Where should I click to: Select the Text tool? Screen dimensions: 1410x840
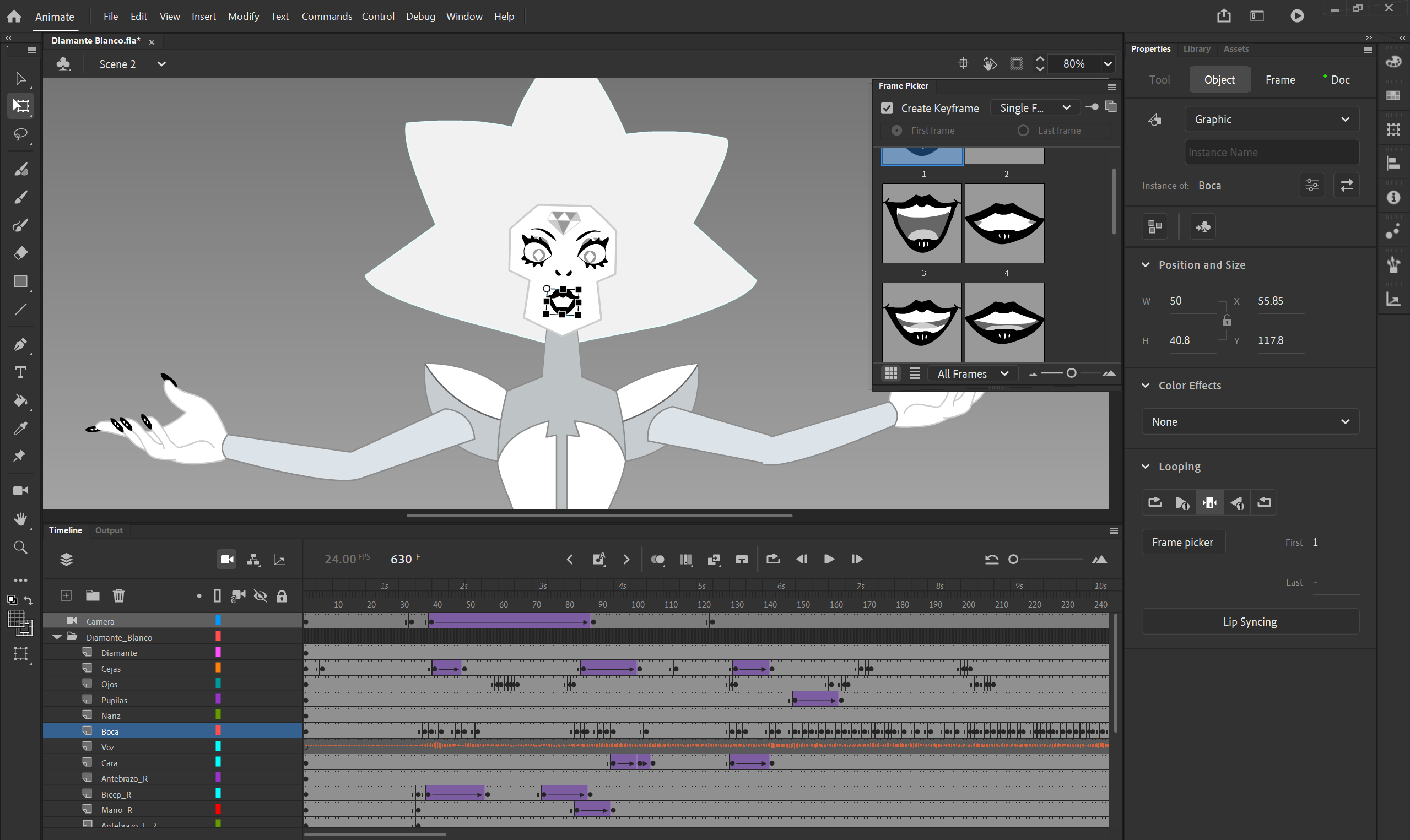(x=20, y=372)
